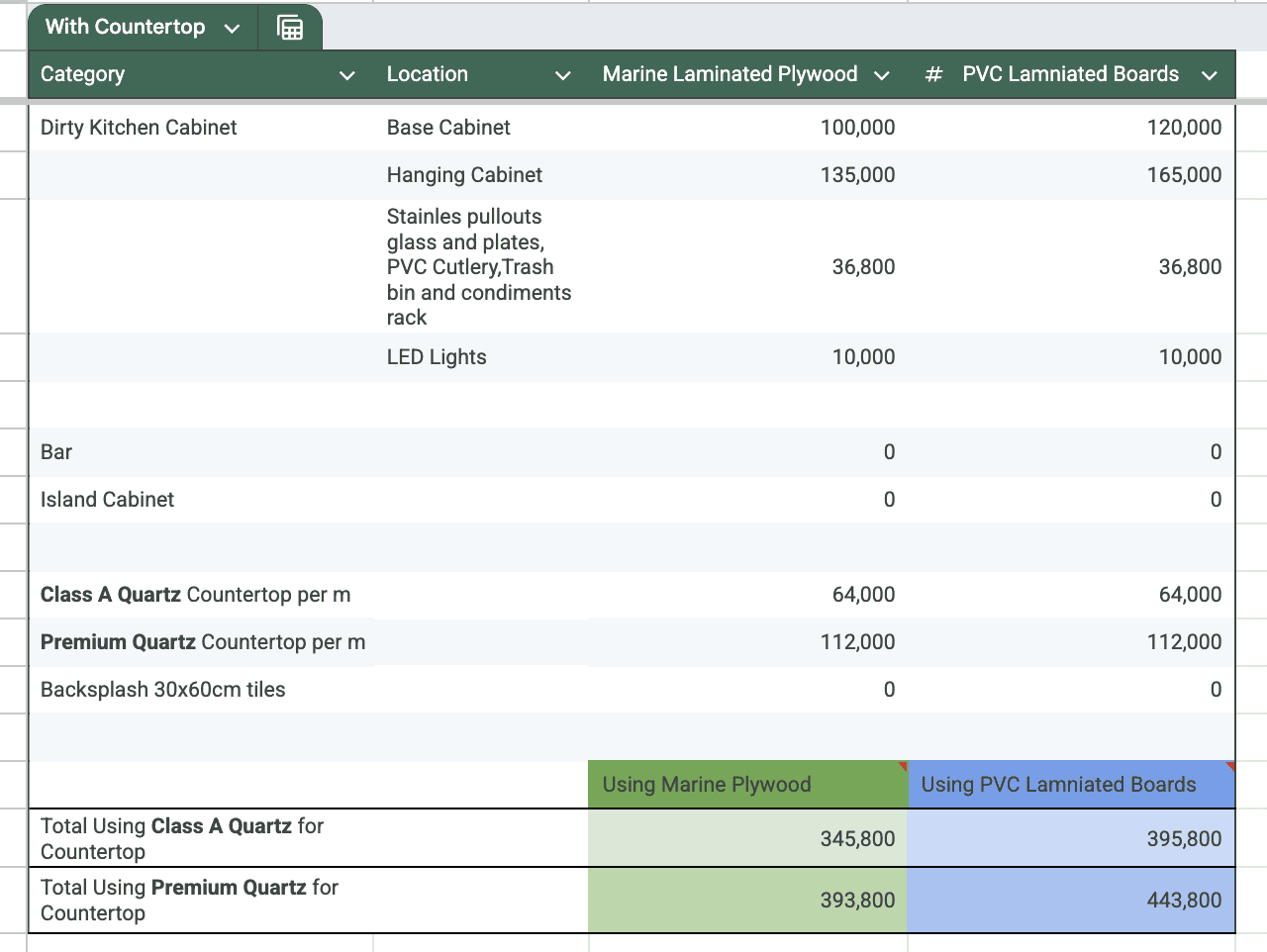Click Premium Quartz Countertop per m cell
Screen dimensions: 1267x952
[x=203, y=642]
